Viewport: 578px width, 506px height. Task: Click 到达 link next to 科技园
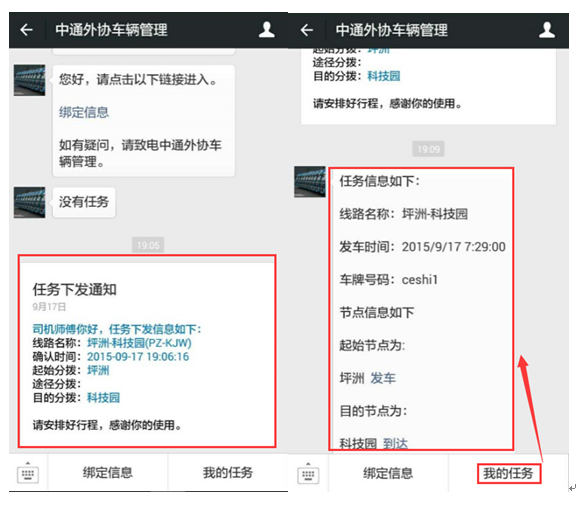396,443
